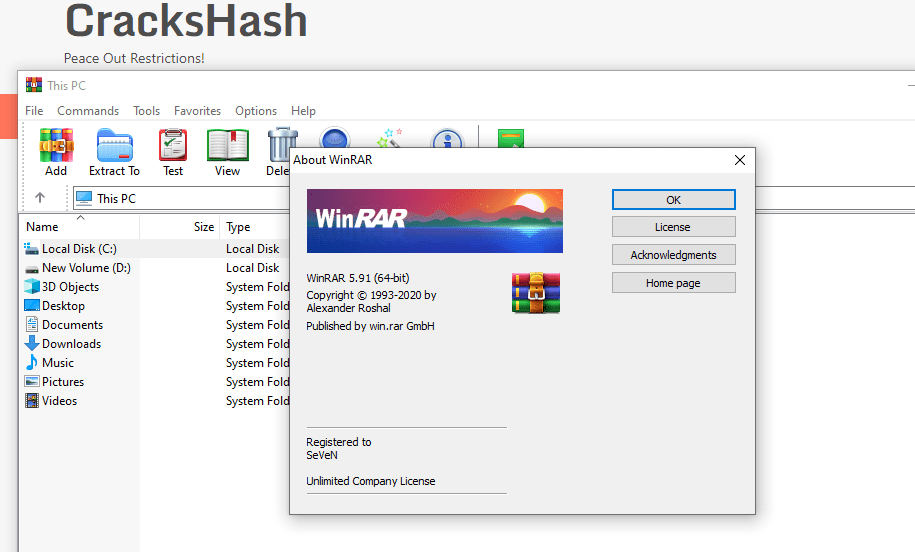
Task: Click the License button
Action: point(673,227)
